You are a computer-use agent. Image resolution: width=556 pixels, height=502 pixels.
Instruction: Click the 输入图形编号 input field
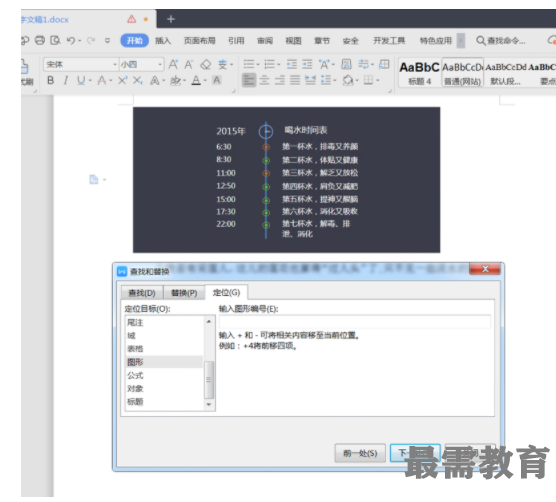355,322
